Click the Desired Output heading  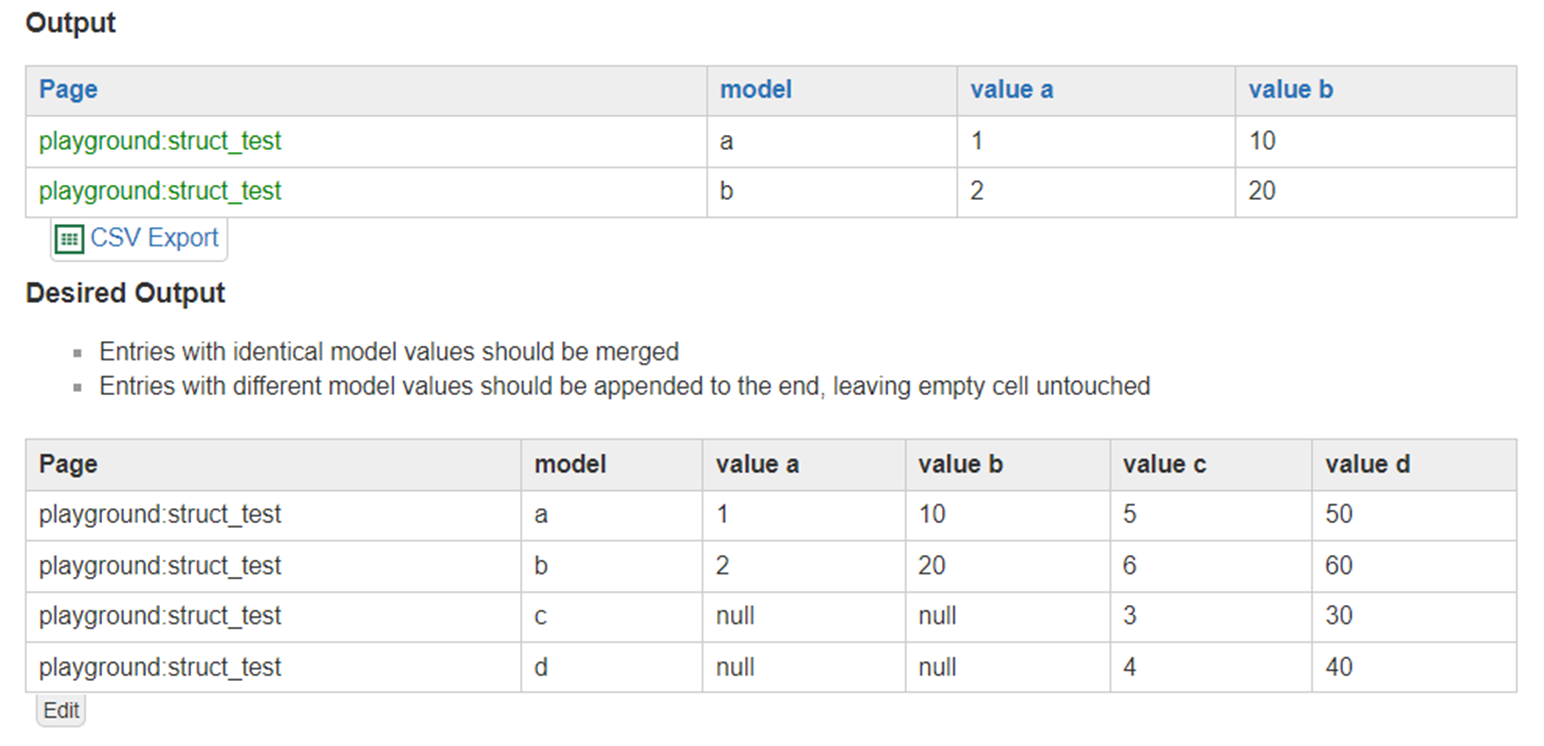(x=126, y=293)
